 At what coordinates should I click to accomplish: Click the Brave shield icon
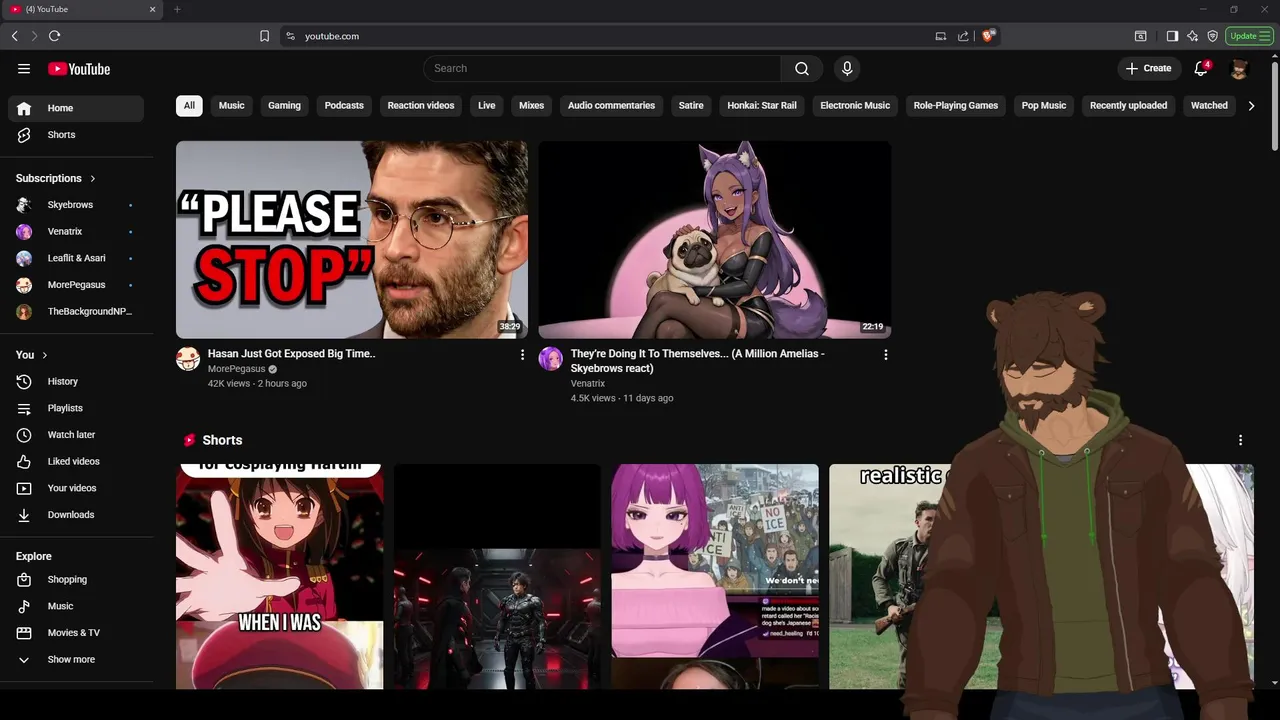(x=988, y=36)
